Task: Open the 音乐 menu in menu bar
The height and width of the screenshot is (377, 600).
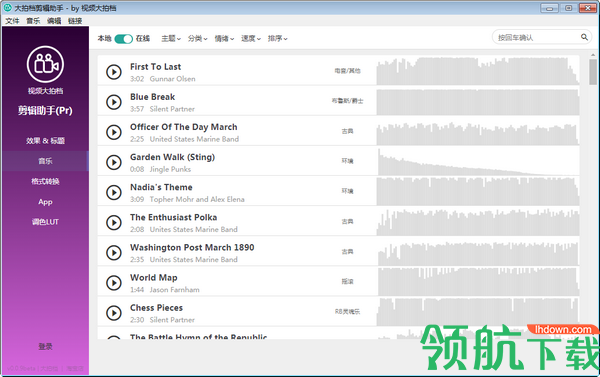Action: pos(33,21)
